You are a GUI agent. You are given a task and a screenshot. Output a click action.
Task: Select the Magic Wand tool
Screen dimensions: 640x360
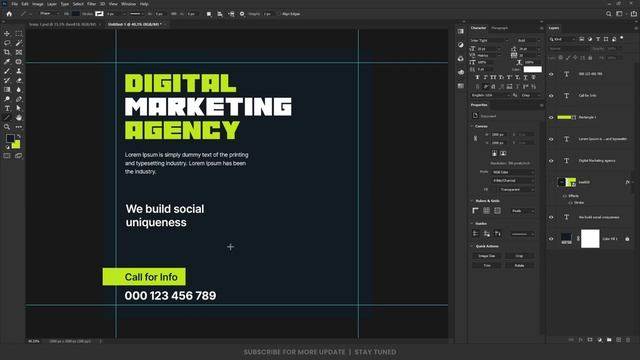19,43
